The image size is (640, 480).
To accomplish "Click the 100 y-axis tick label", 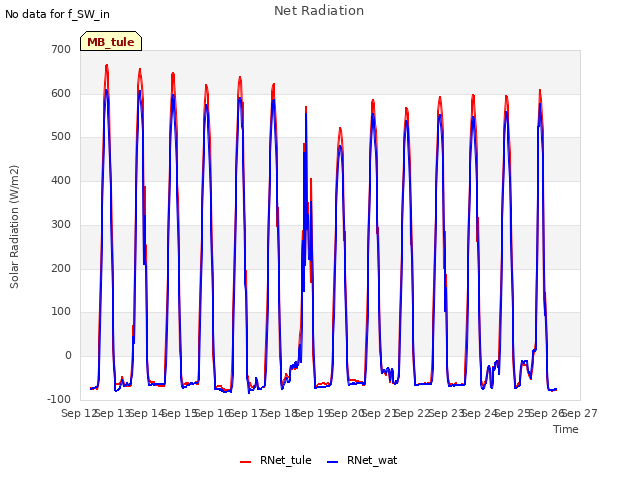I will 61,312.
